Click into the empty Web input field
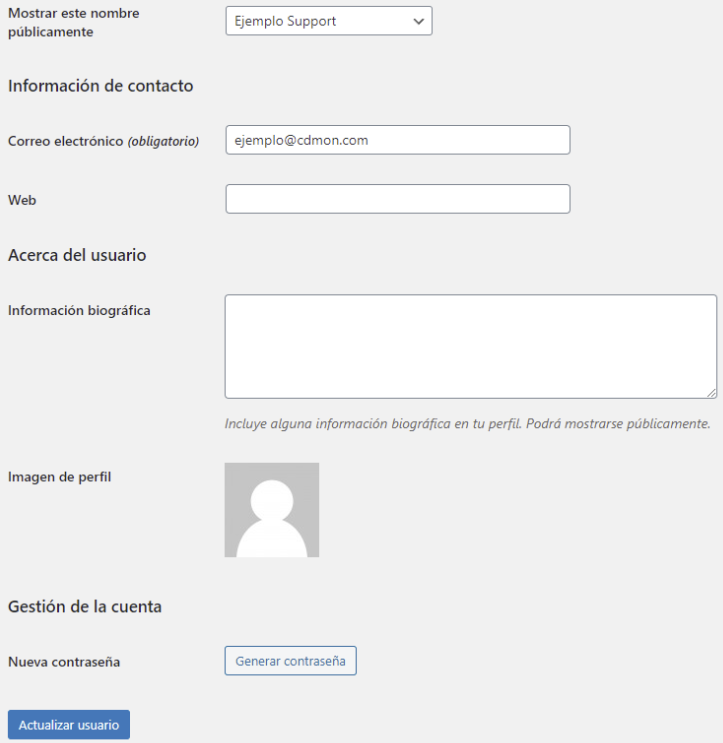Image resolution: width=723 pixels, height=743 pixels. coord(398,199)
